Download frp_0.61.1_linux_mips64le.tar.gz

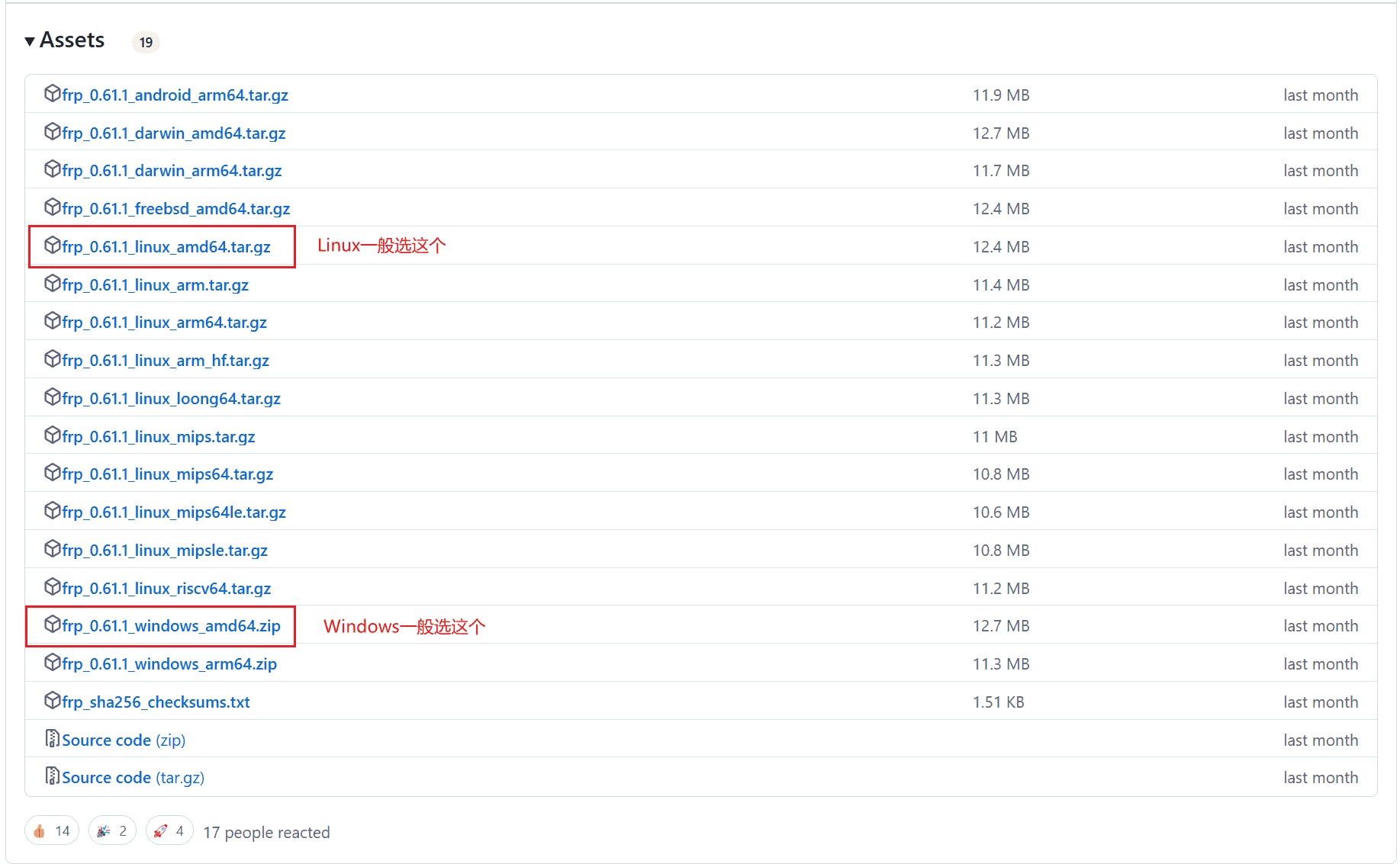tap(174, 512)
